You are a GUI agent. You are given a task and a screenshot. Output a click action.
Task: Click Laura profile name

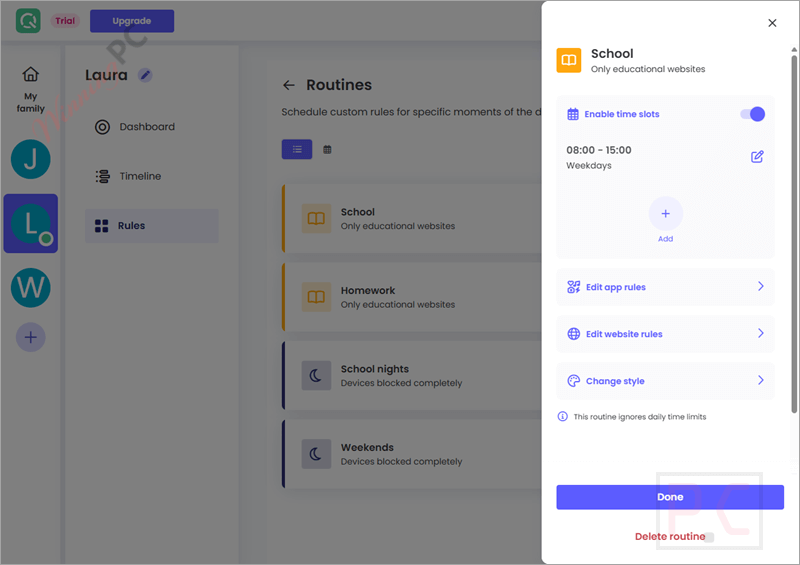click(x=106, y=75)
